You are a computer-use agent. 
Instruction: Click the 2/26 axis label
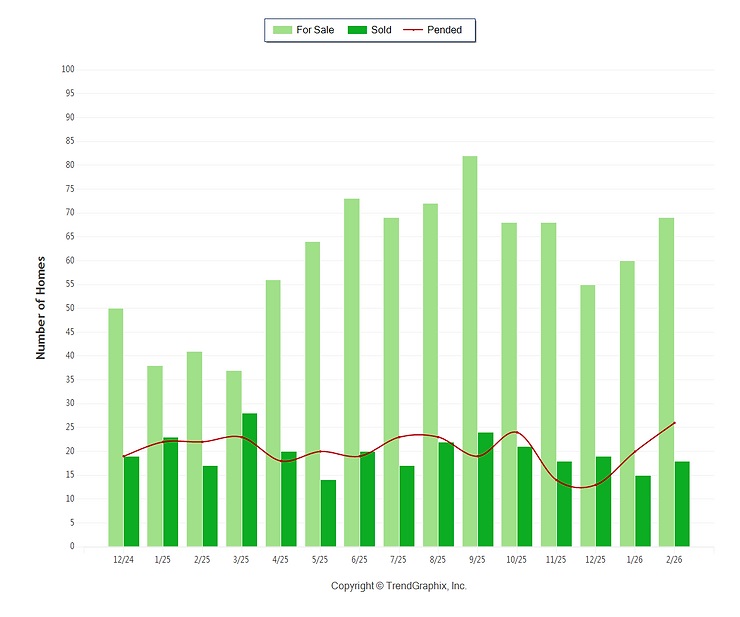(x=674, y=559)
